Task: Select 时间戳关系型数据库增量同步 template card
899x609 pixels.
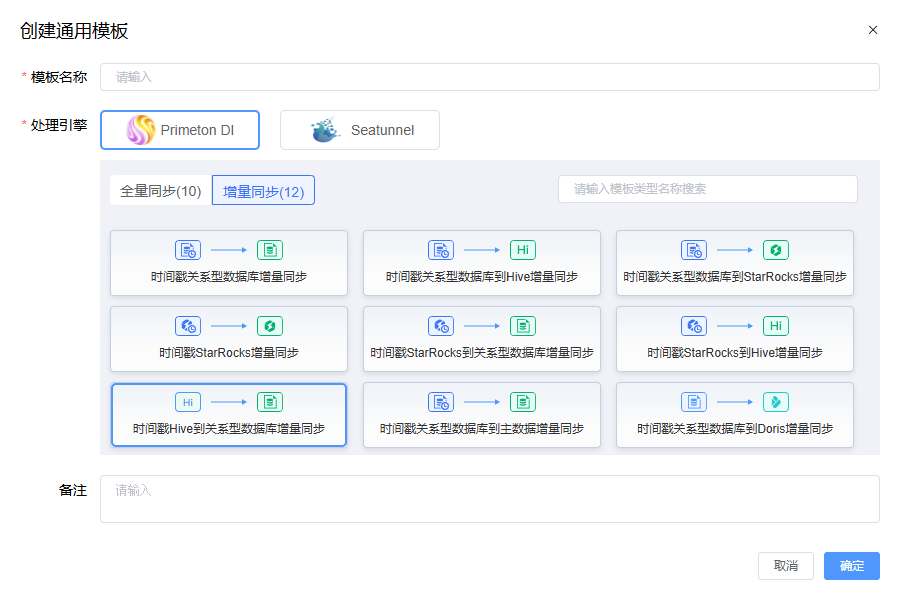Action: pyautogui.click(x=229, y=263)
